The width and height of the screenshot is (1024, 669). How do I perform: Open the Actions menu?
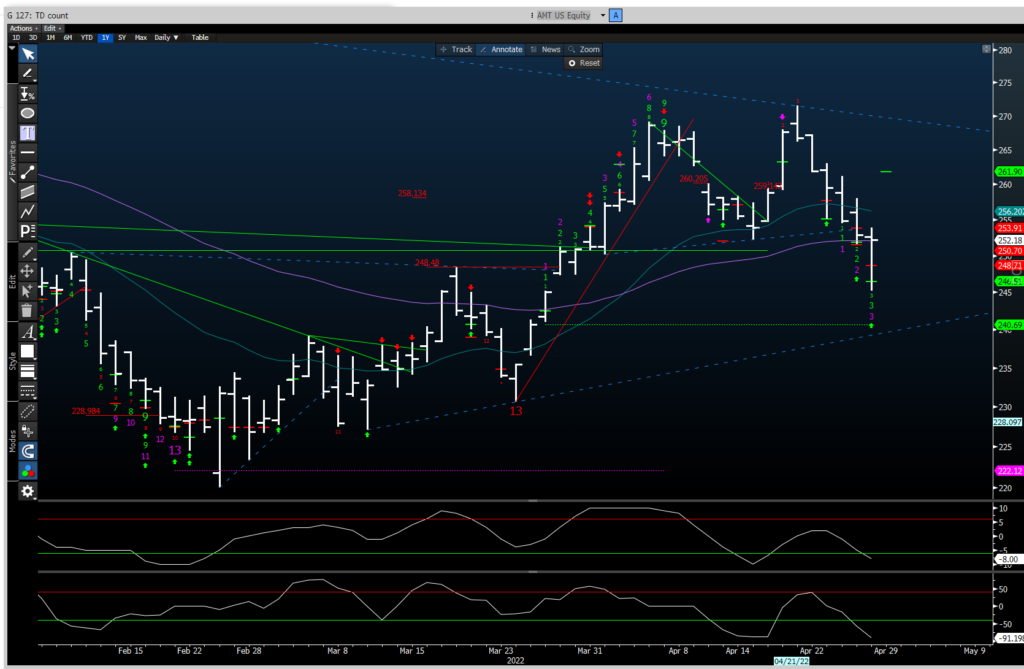[x=24, y=28]
